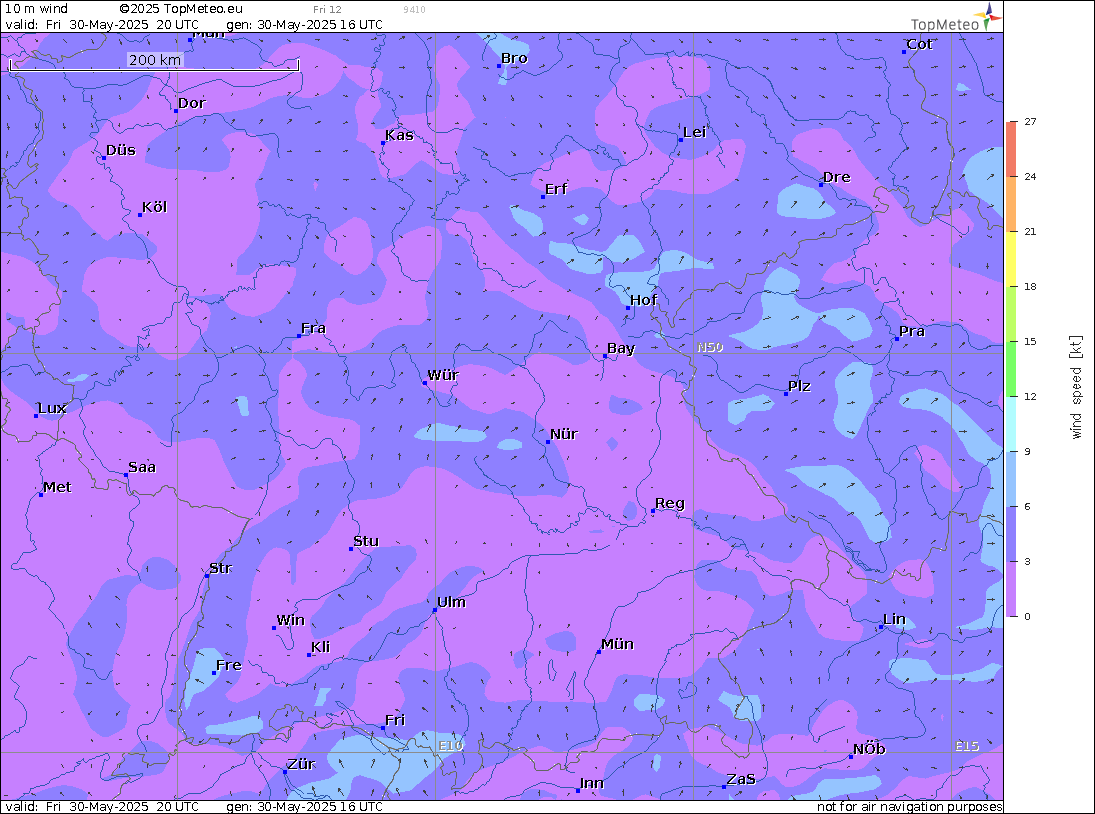Screen dimensions: 1095x814
Task: Click the wind speed color scale bar
Action: point(1011,369)
